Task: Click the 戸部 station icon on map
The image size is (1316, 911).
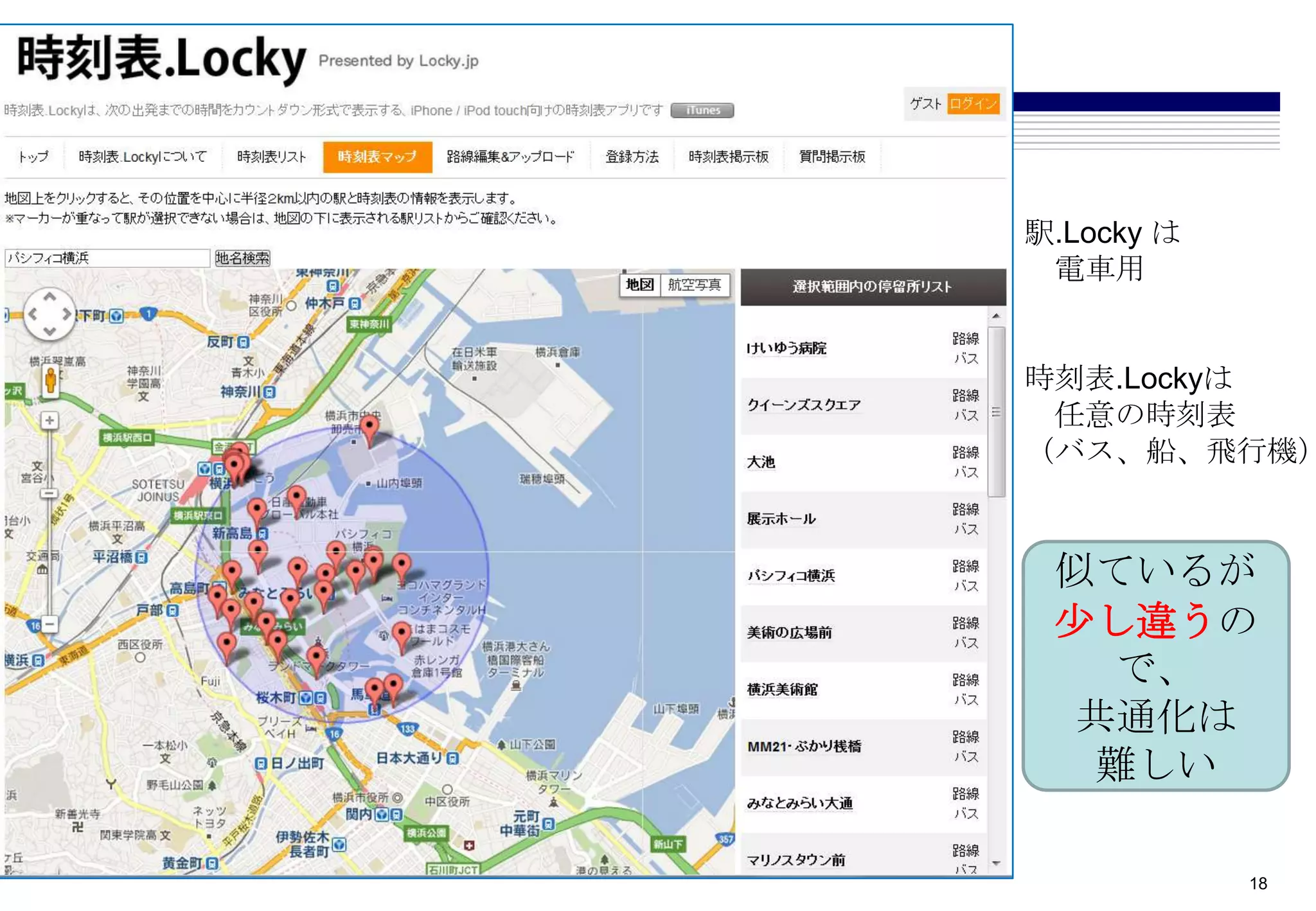Action: pyautogui.click(x=173, y=610)
